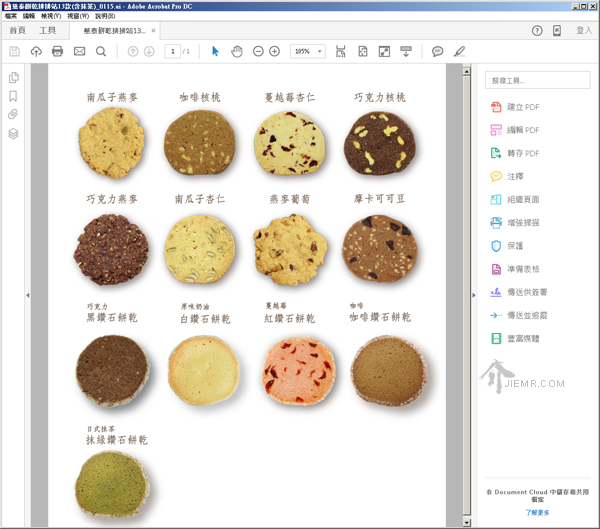The image size is (600, 529).
Task: Open the 檔案 menu
Action: [x=11, y=16]
